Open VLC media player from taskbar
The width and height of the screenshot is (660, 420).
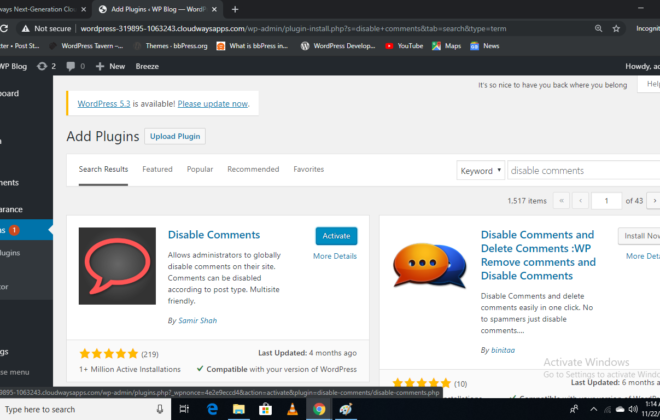tap(292, 409)
